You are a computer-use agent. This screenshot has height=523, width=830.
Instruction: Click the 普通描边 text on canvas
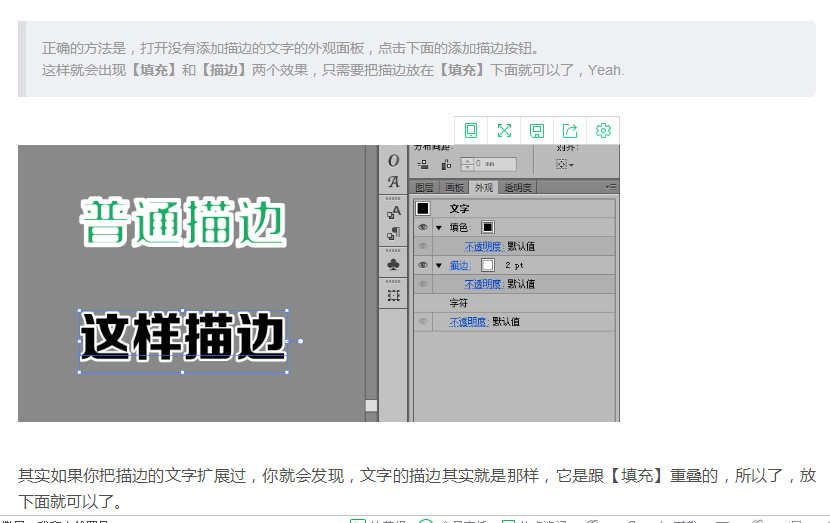183,223
